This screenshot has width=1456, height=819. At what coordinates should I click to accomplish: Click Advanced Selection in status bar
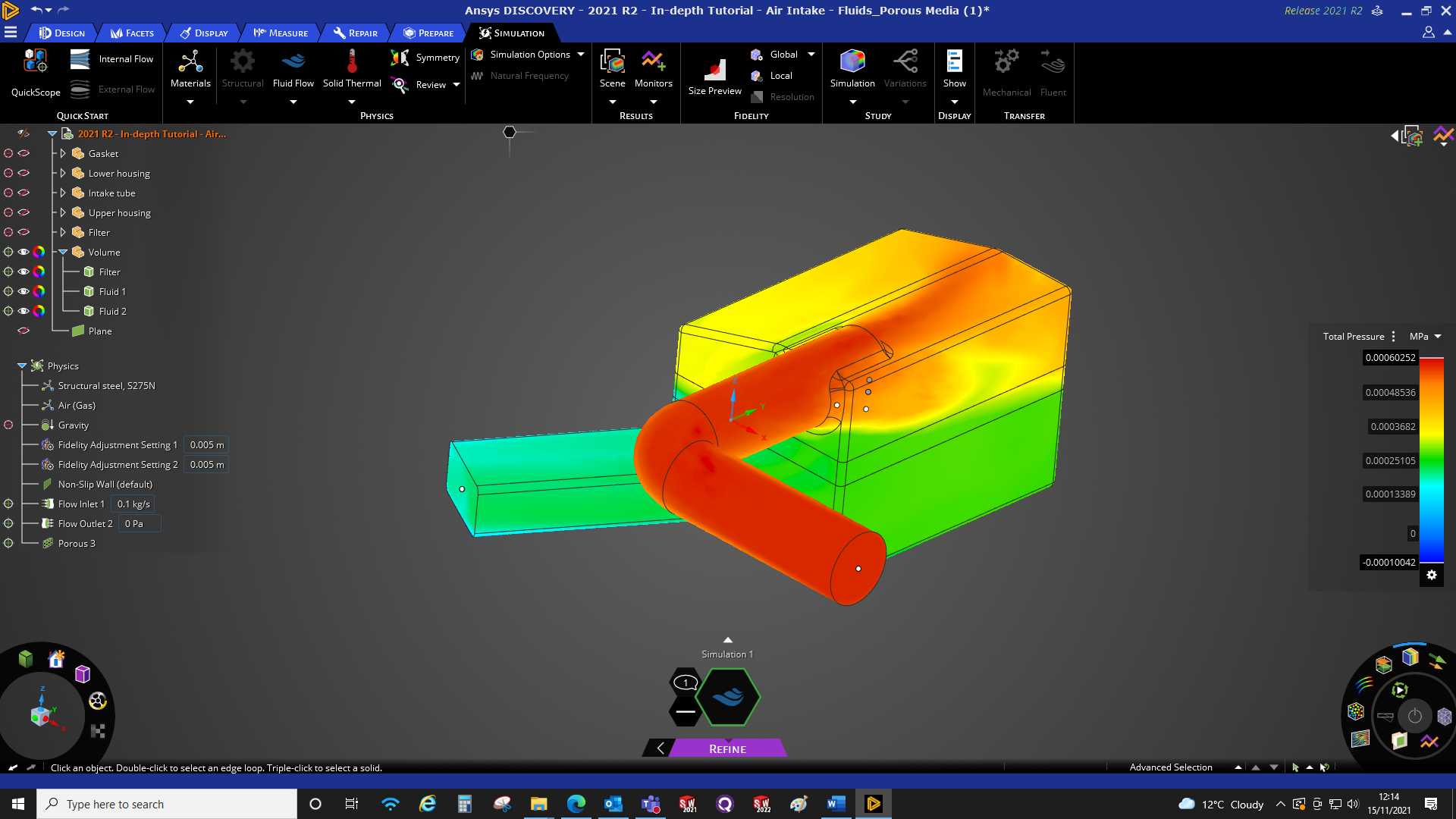tap(1171, 767)
